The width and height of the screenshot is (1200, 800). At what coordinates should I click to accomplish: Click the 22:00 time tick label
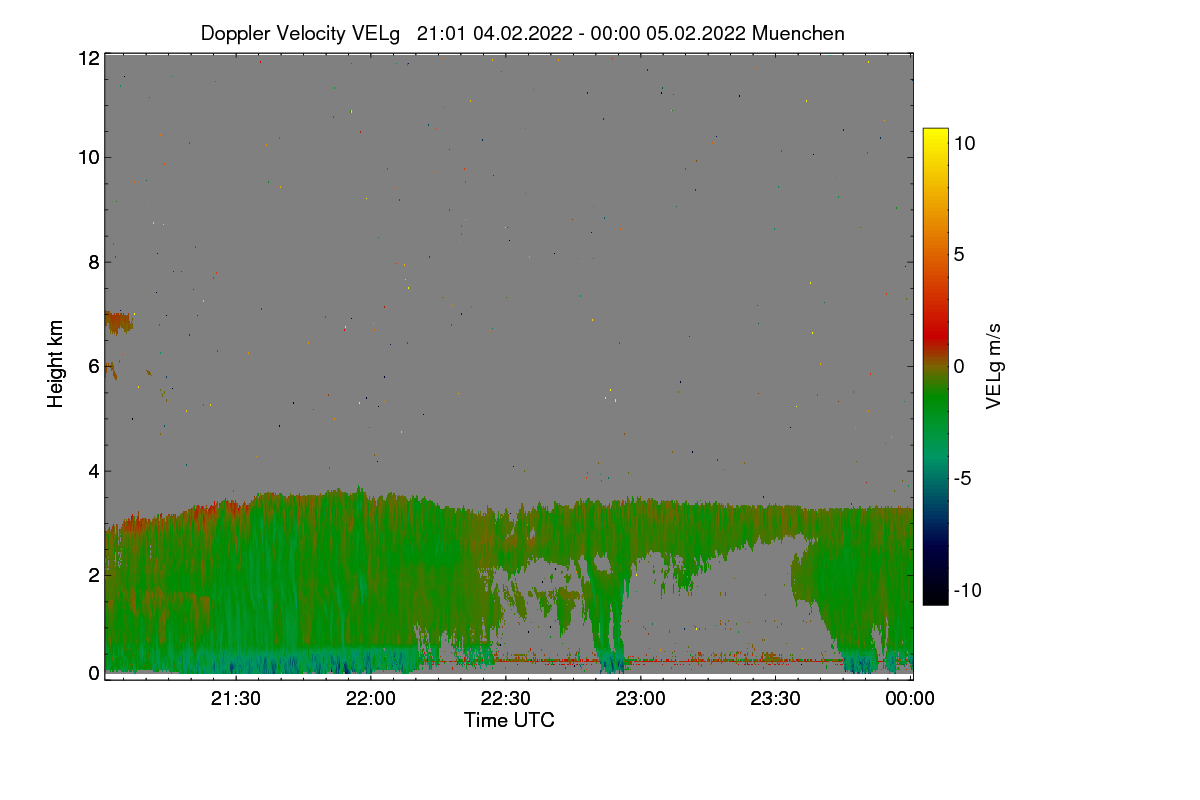point(371,699)
